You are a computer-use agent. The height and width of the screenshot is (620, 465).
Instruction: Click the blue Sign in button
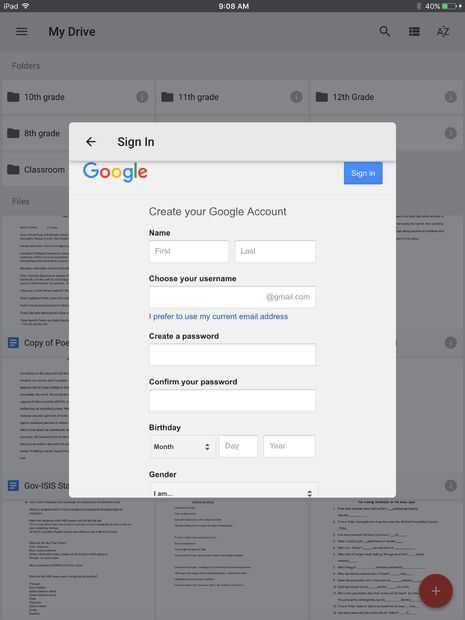point(363,173)
